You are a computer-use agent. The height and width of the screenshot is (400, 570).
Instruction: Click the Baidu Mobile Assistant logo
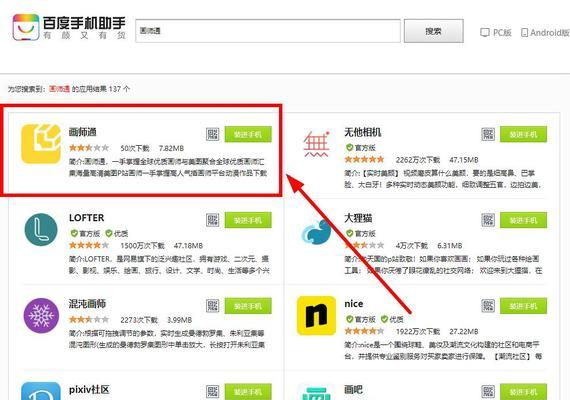(x=69, y=28)
